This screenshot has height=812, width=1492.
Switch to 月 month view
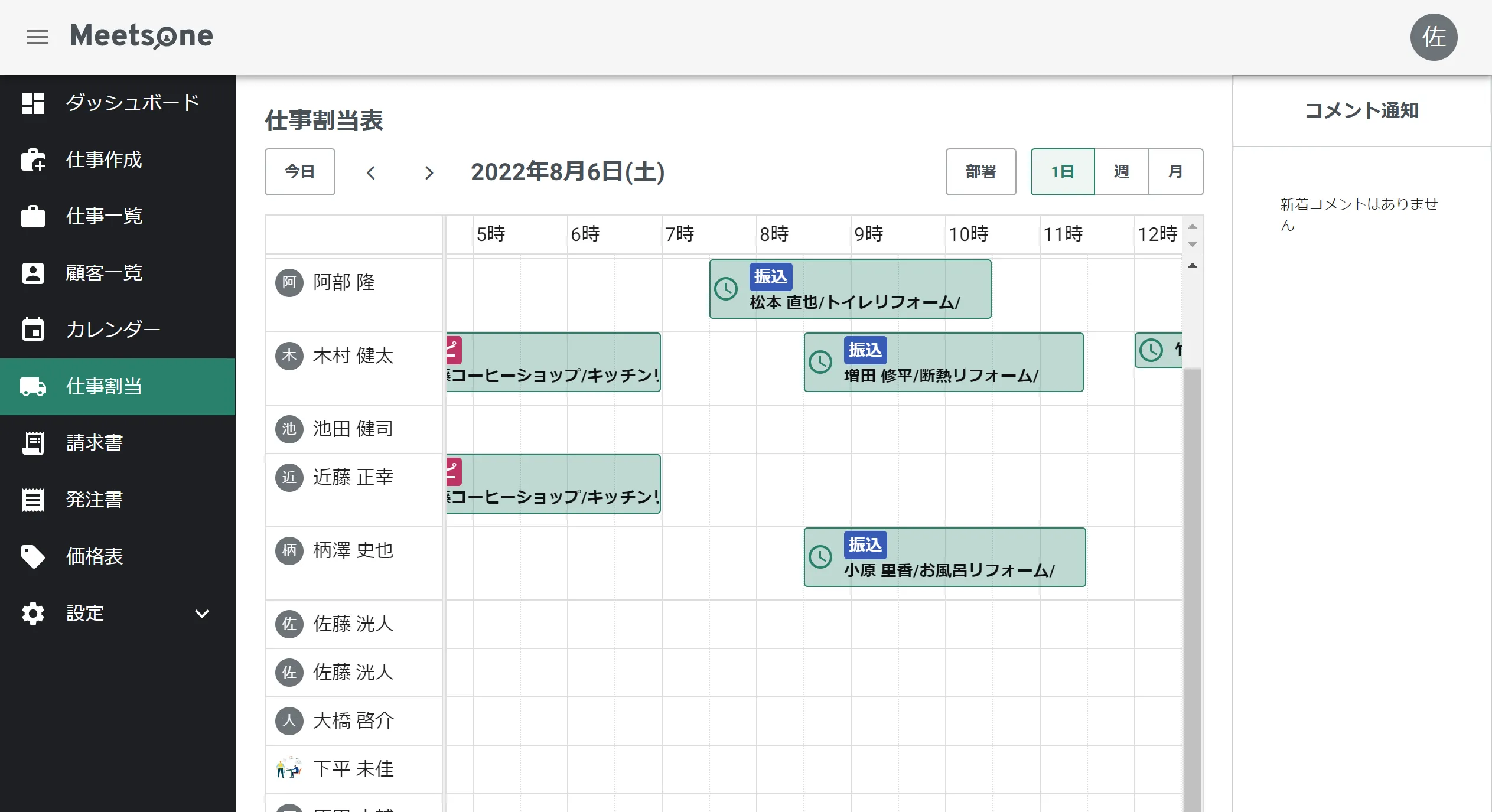[x=1175, y=172]
